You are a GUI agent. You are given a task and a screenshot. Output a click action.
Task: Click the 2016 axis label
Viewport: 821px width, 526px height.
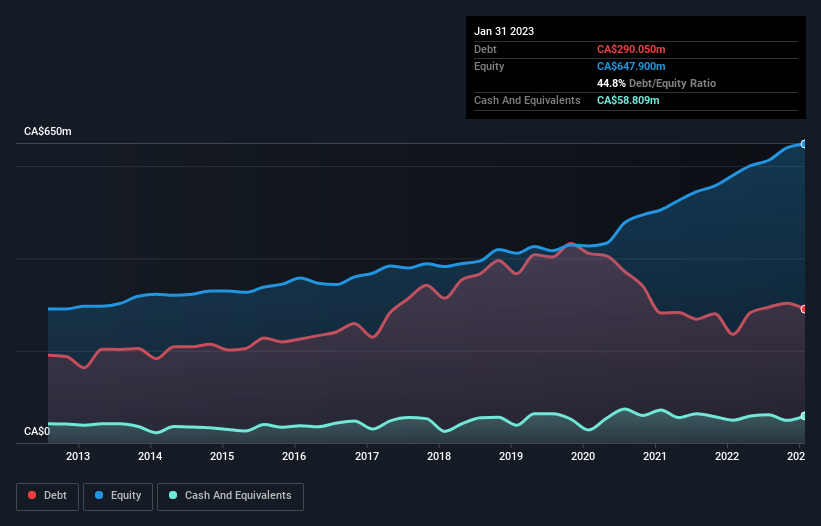(294, 456)
